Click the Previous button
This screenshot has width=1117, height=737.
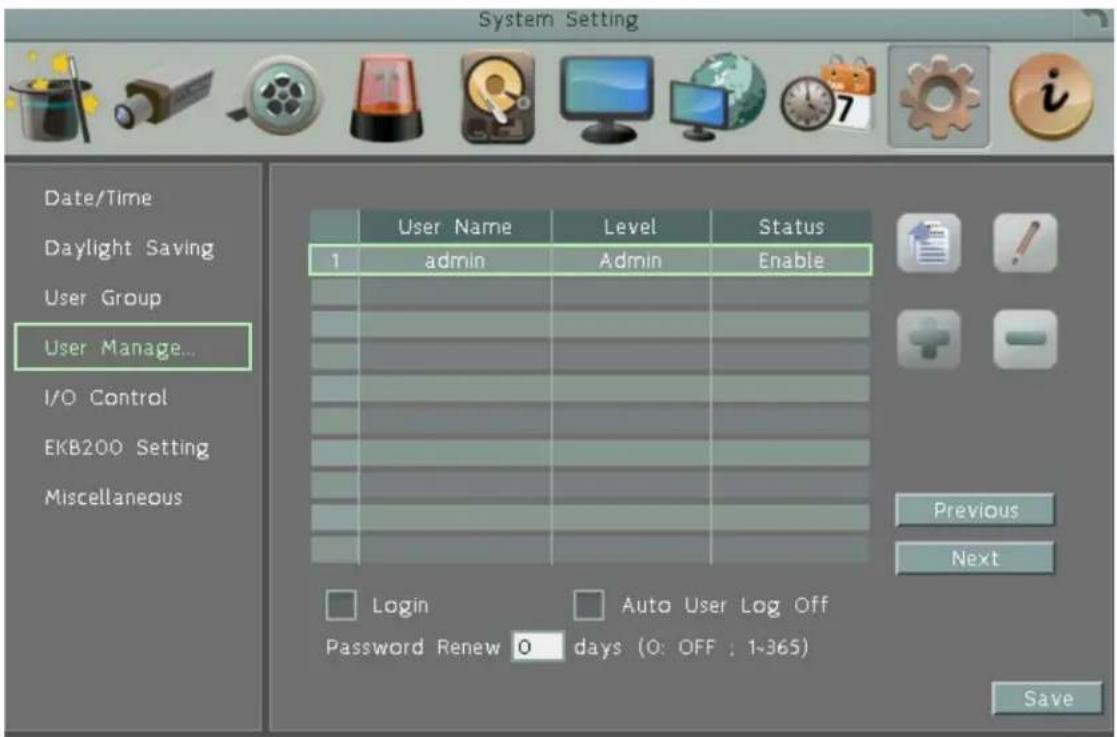coord(975,510)
